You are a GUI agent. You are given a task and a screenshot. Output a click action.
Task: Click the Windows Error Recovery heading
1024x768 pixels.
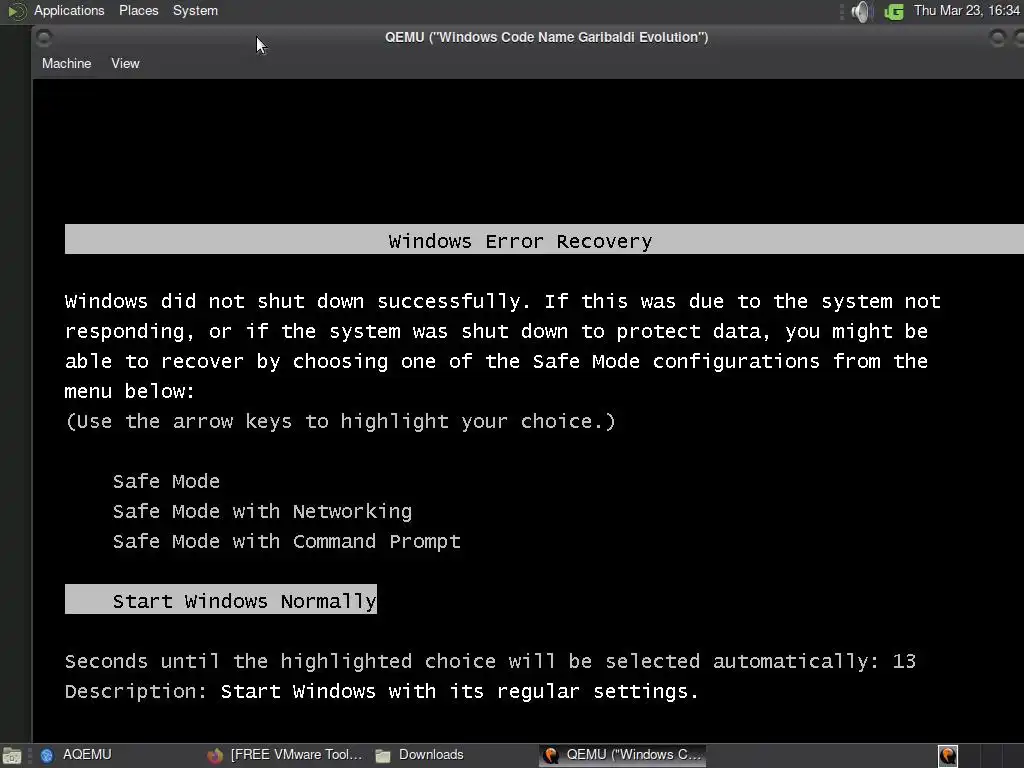click(x=520, y=241)
